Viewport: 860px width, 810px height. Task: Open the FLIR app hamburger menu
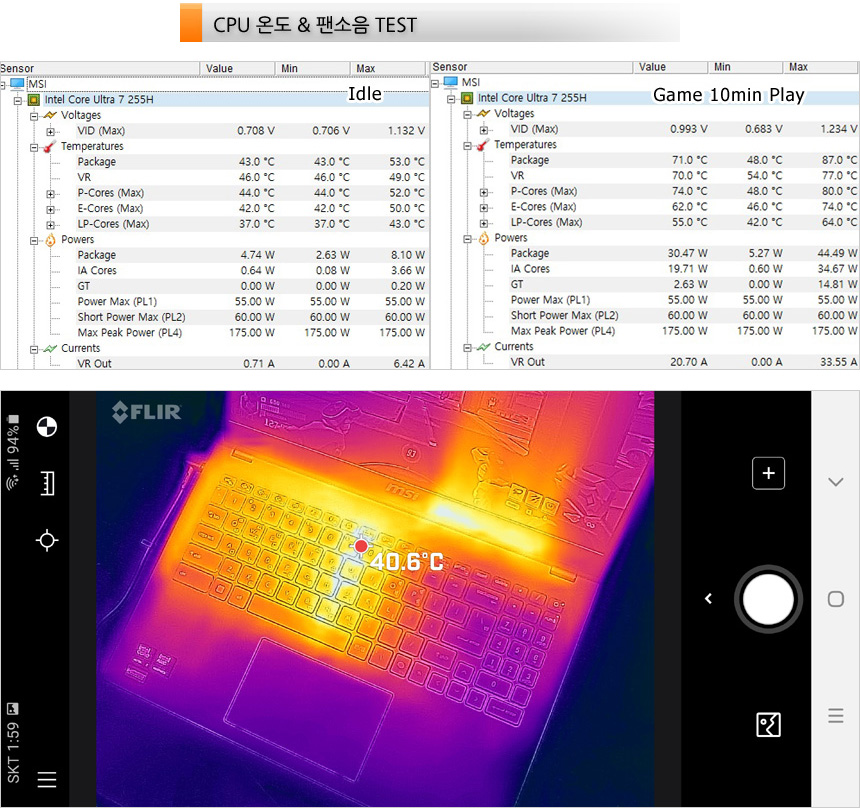click(x=46, y=780)
